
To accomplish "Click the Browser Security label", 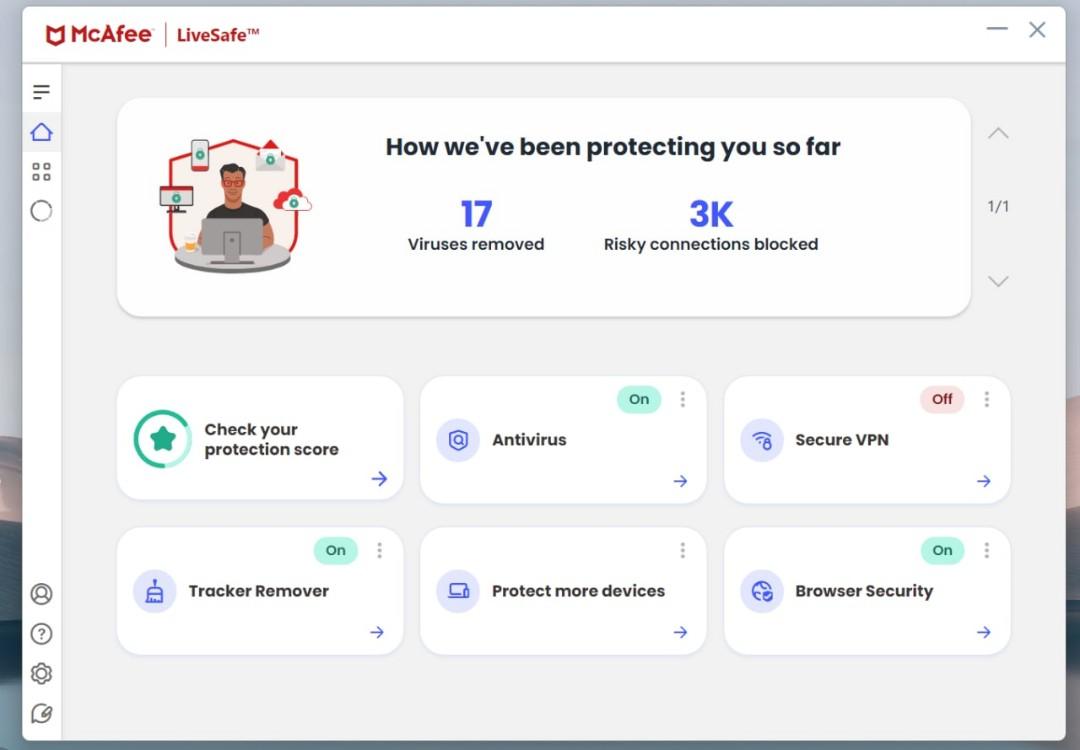I will 864,591.
